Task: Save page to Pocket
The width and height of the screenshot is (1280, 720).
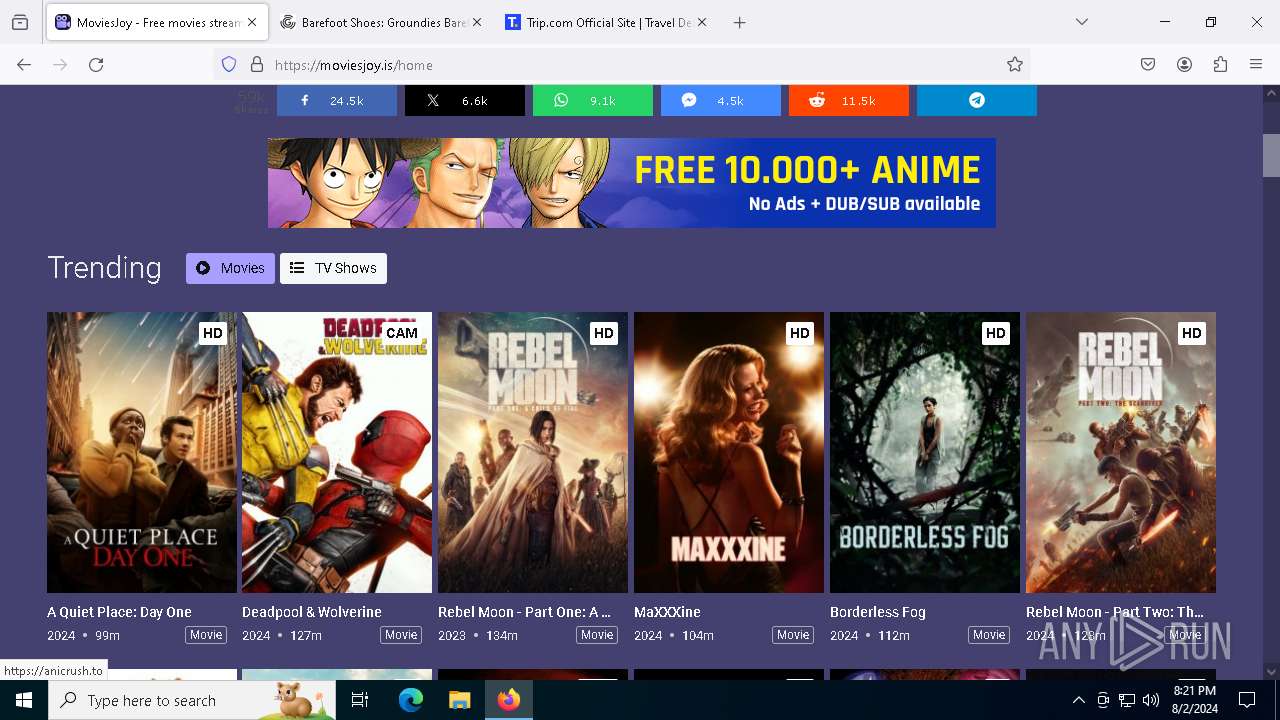Action: (x=1148, y=65)
